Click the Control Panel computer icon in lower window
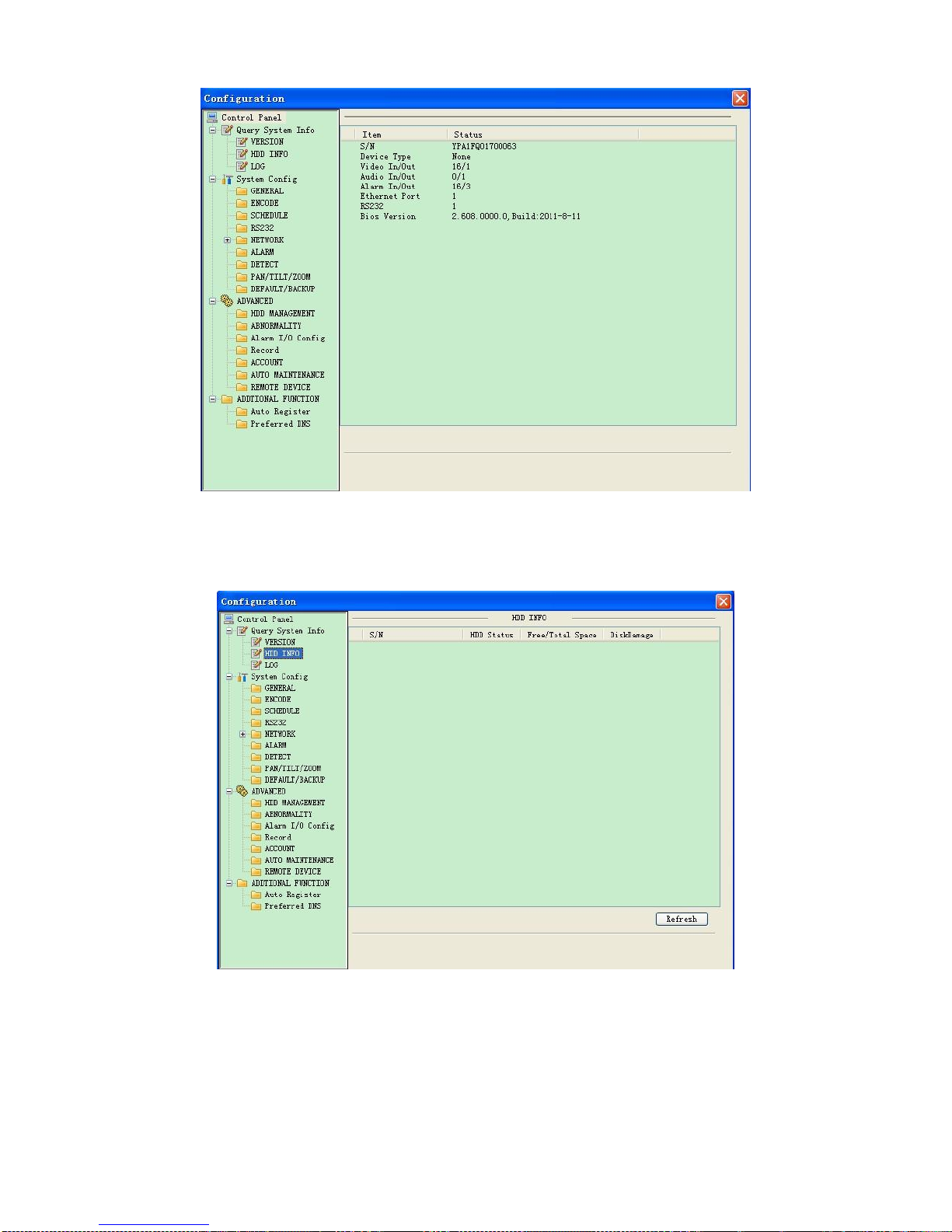 228,619
